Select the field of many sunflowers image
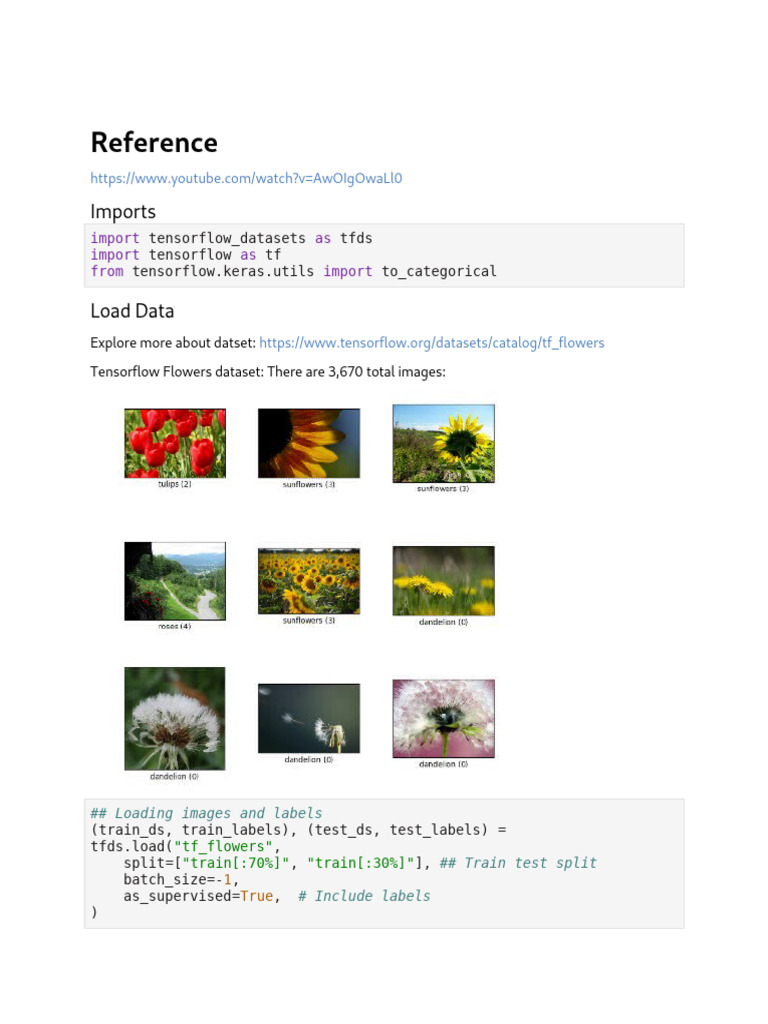Screen dimensions: 768x1024 pyautogui.click(x=309, y=581)
